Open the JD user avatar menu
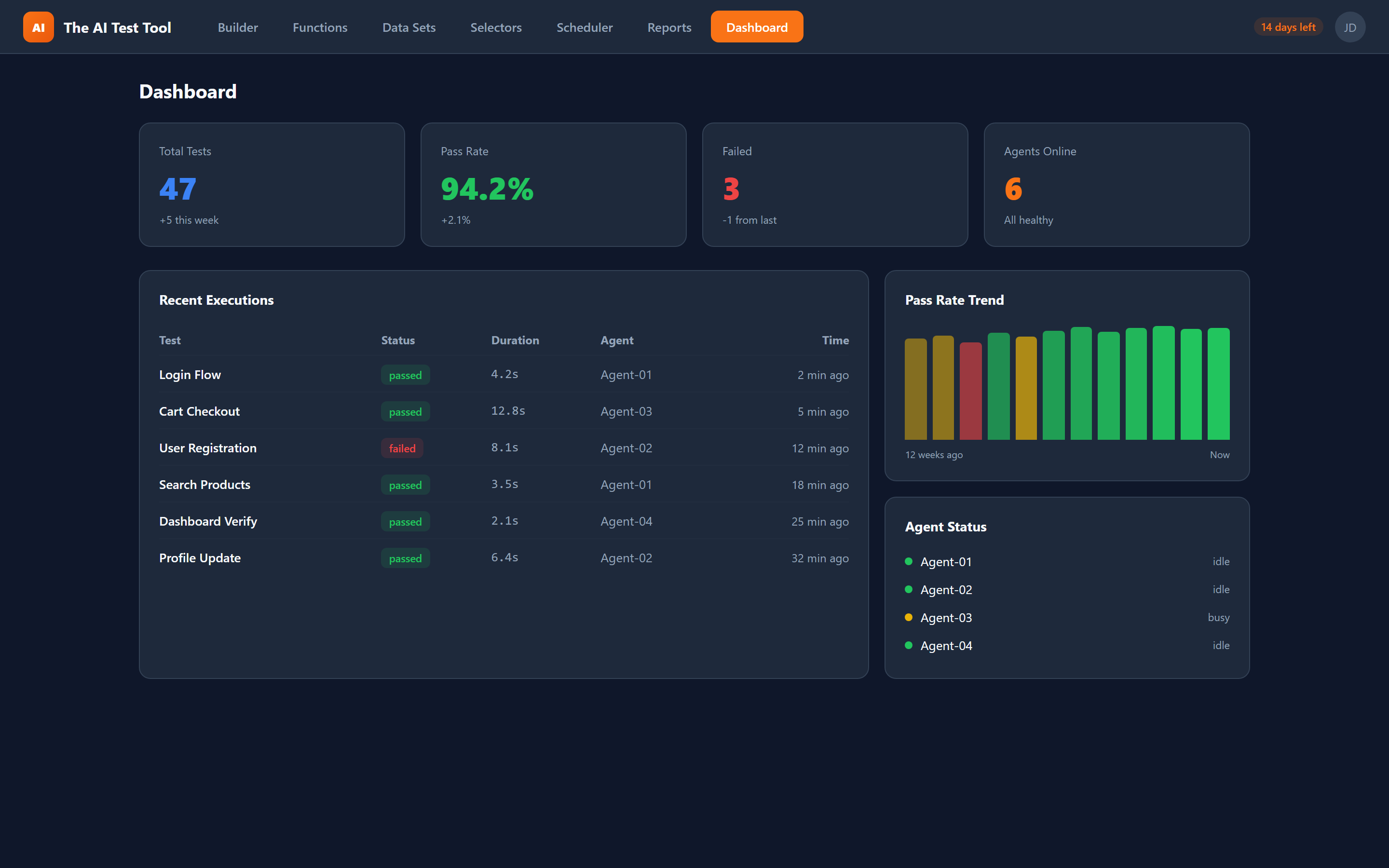Screen dimensions: 1389x868 [x=1350, y=27]
